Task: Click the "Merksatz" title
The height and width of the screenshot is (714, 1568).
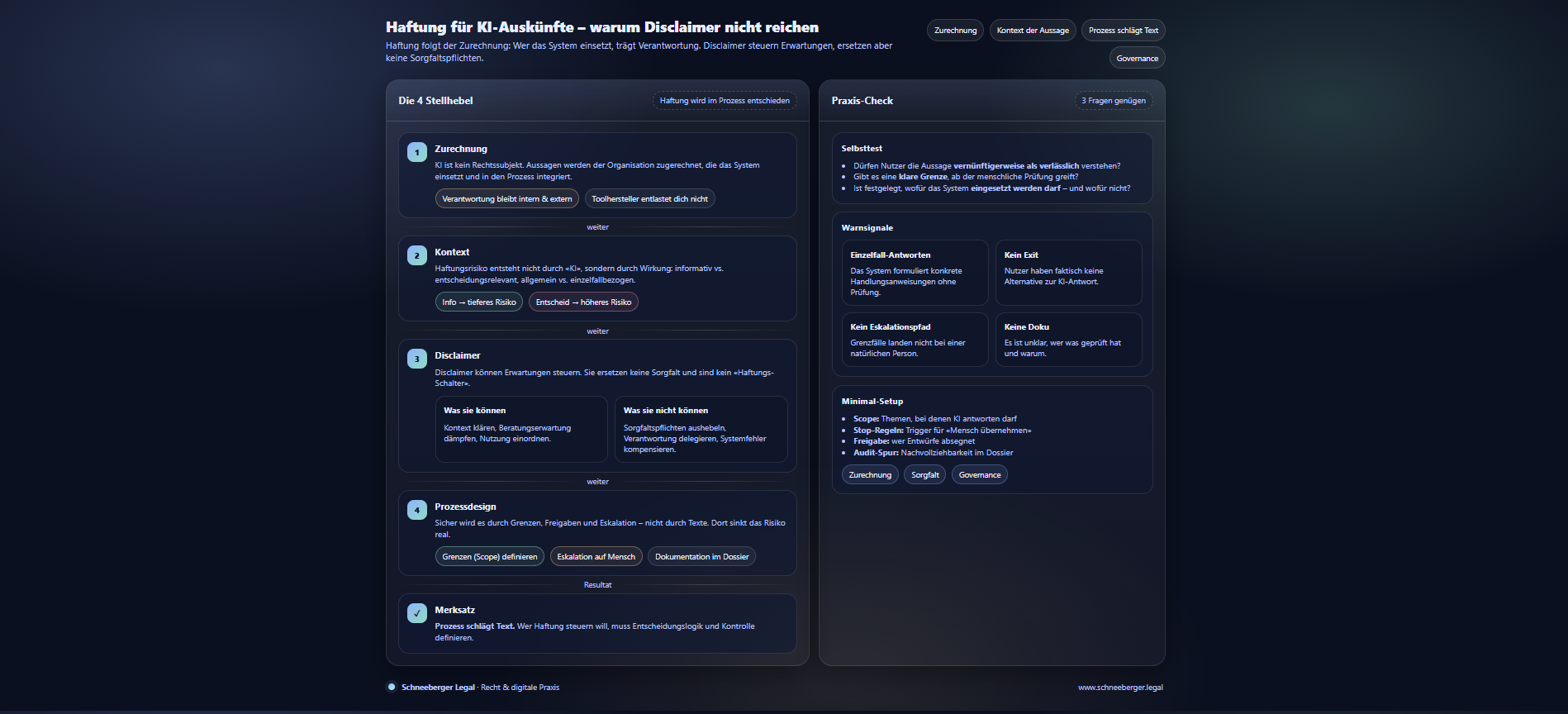Action: point(454,610)
